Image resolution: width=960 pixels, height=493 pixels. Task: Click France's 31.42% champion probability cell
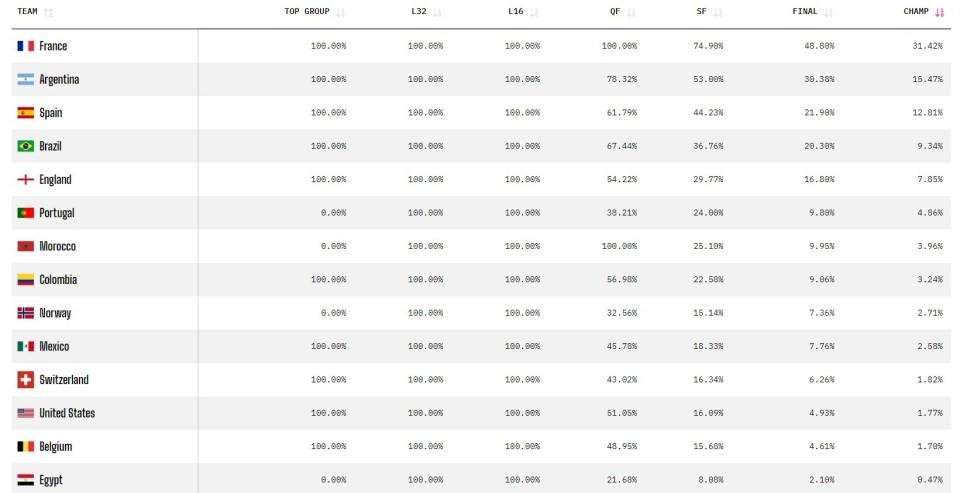click(927, 46)
